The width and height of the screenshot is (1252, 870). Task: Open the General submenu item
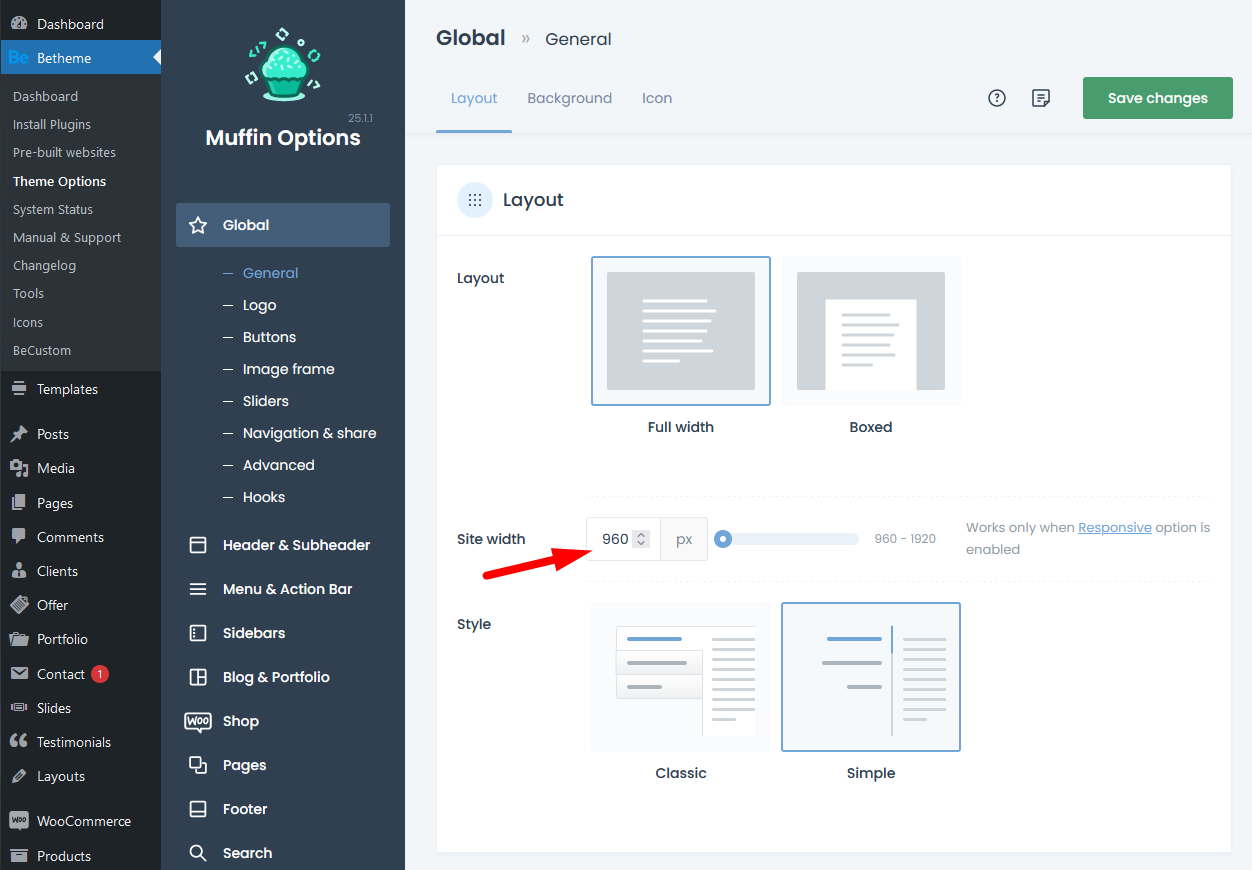pyautogui.click(x=271, y=273)
